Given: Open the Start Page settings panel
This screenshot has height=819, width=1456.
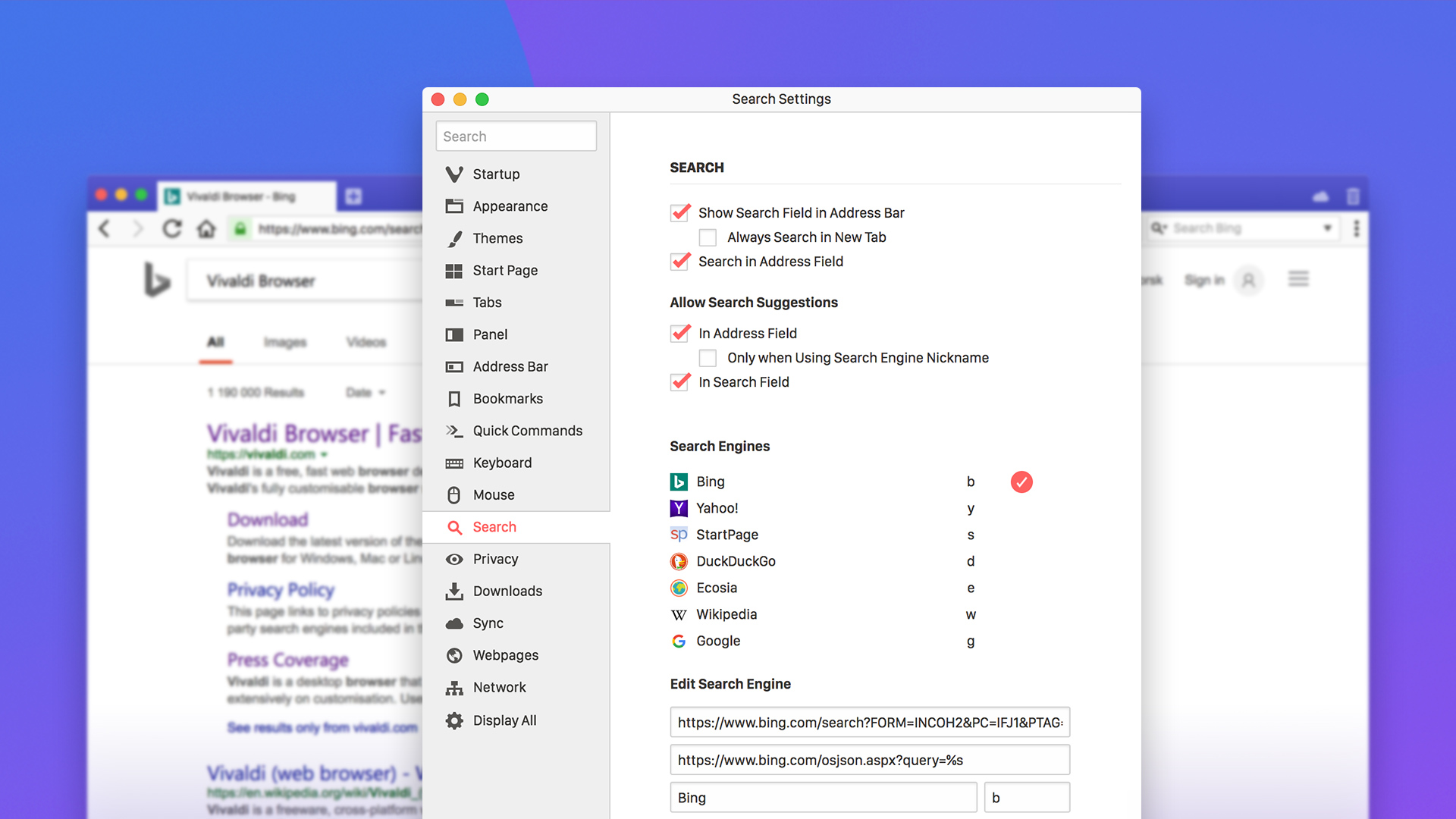Looking at the screenshot, I should pos(505,270).
